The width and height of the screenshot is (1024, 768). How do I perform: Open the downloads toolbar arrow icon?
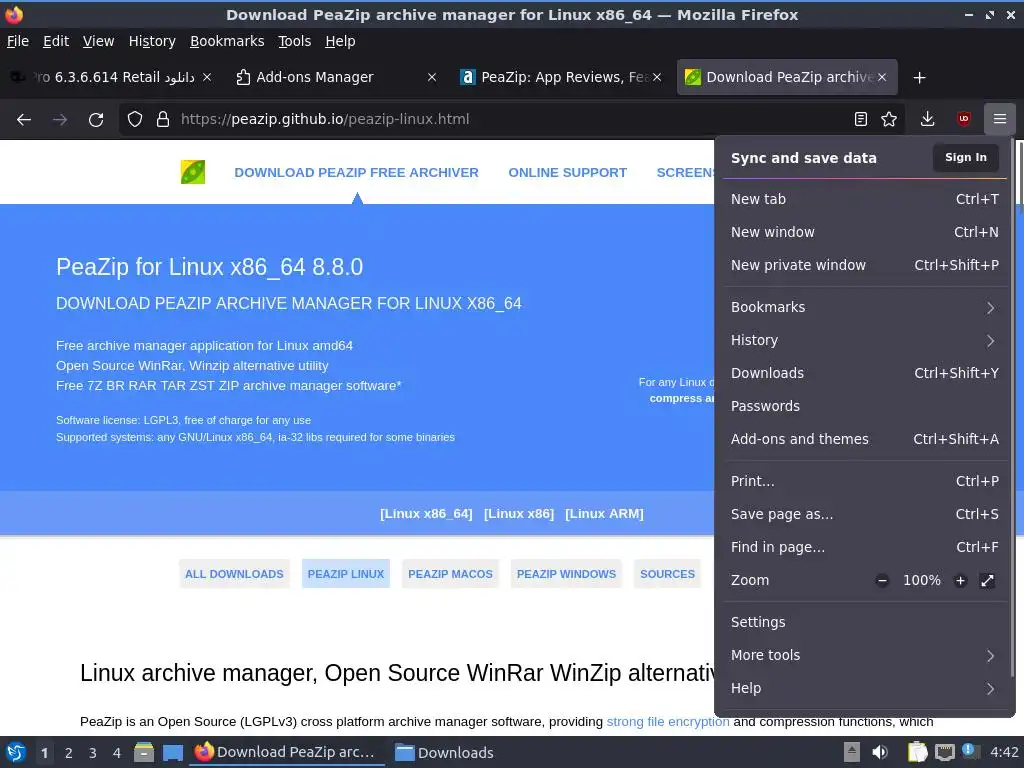[927, 119]
